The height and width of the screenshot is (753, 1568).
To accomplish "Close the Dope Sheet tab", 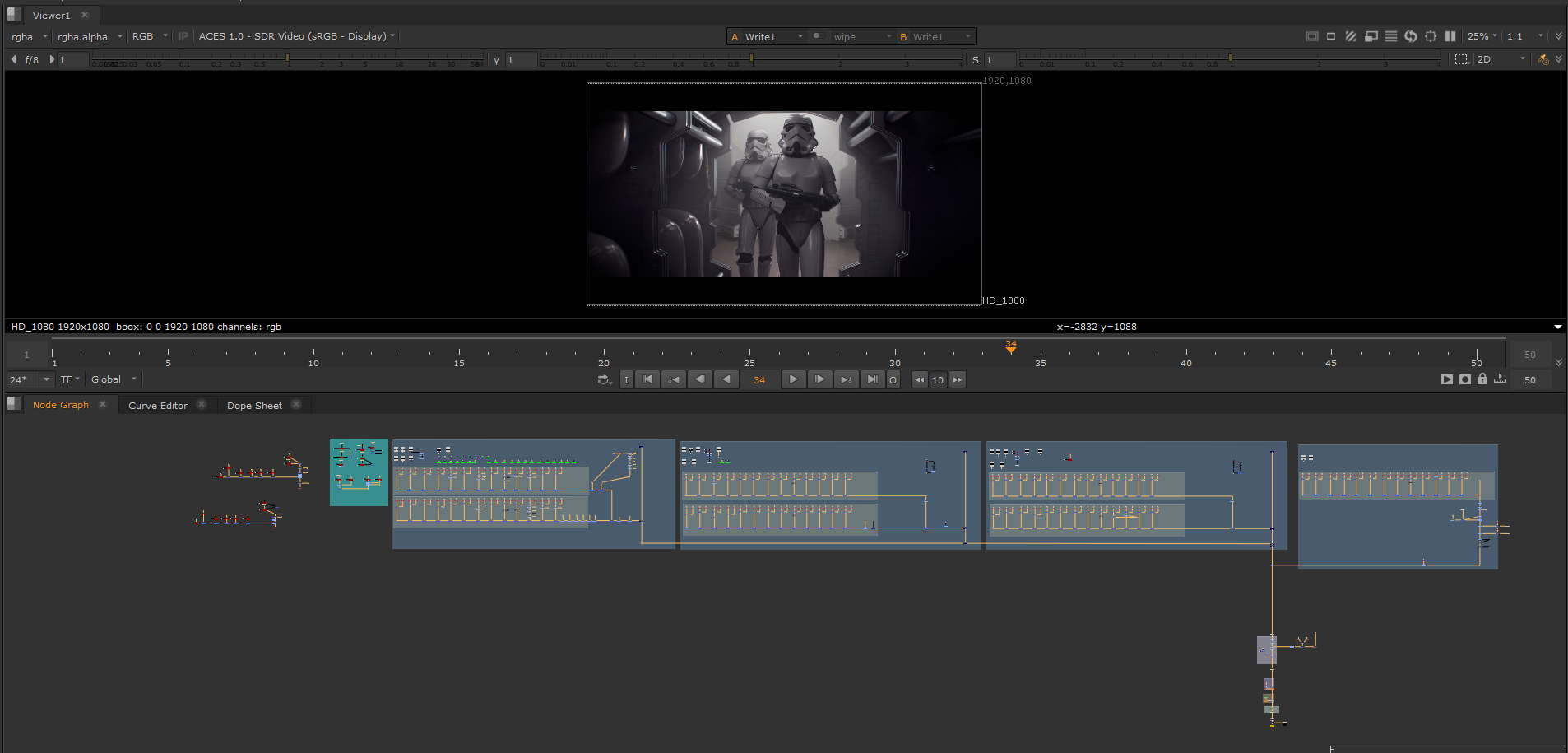I will pyautogui.click(x=296, y=404).
